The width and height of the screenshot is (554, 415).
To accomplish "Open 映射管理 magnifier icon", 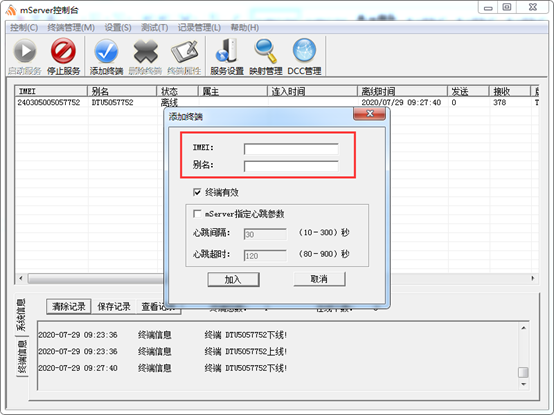I will point(265,51).
